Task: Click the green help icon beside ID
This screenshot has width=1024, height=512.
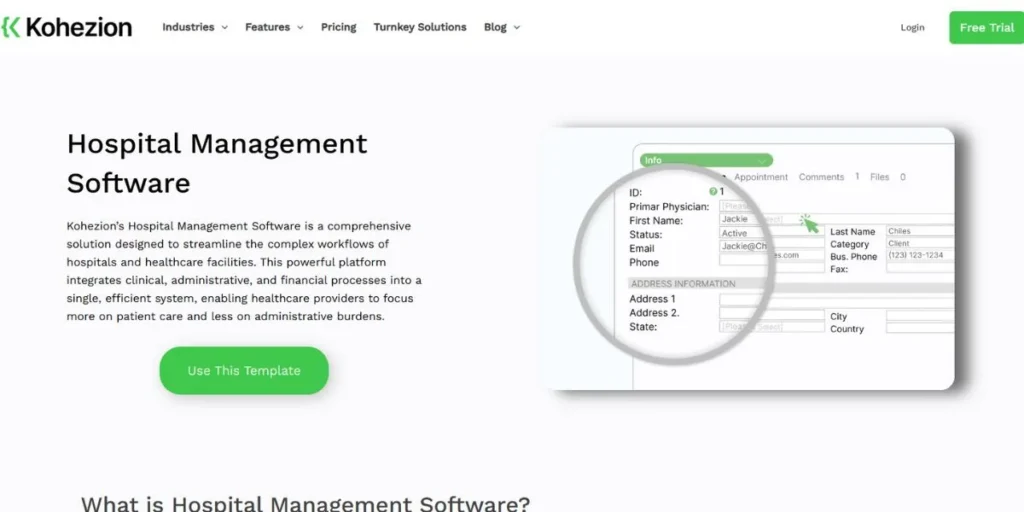Action: coord(713,192)
